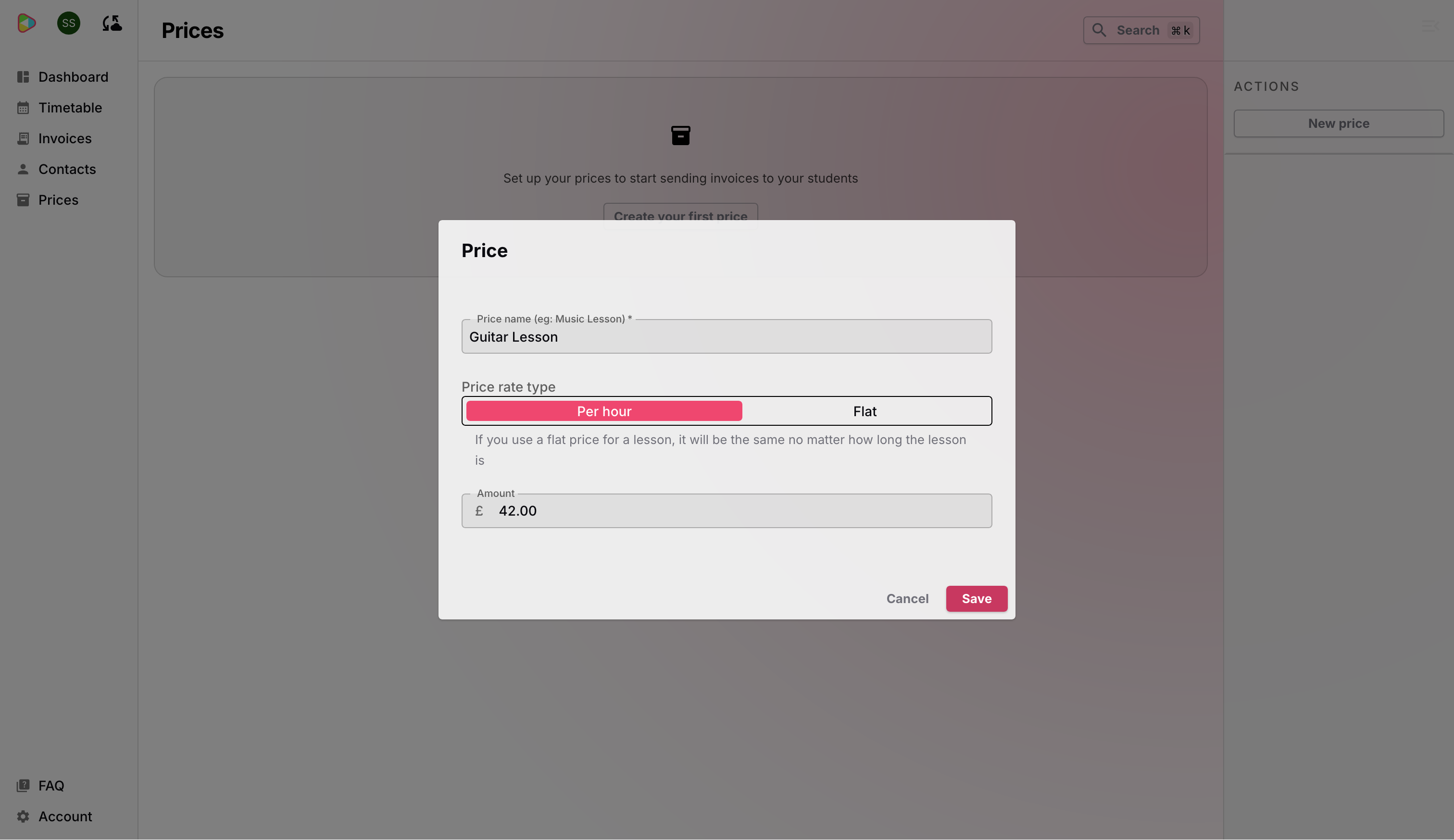Click the Dashboard sidebar icon
The height and width of the screenshot is (840, 1454).
click(23, 77)
